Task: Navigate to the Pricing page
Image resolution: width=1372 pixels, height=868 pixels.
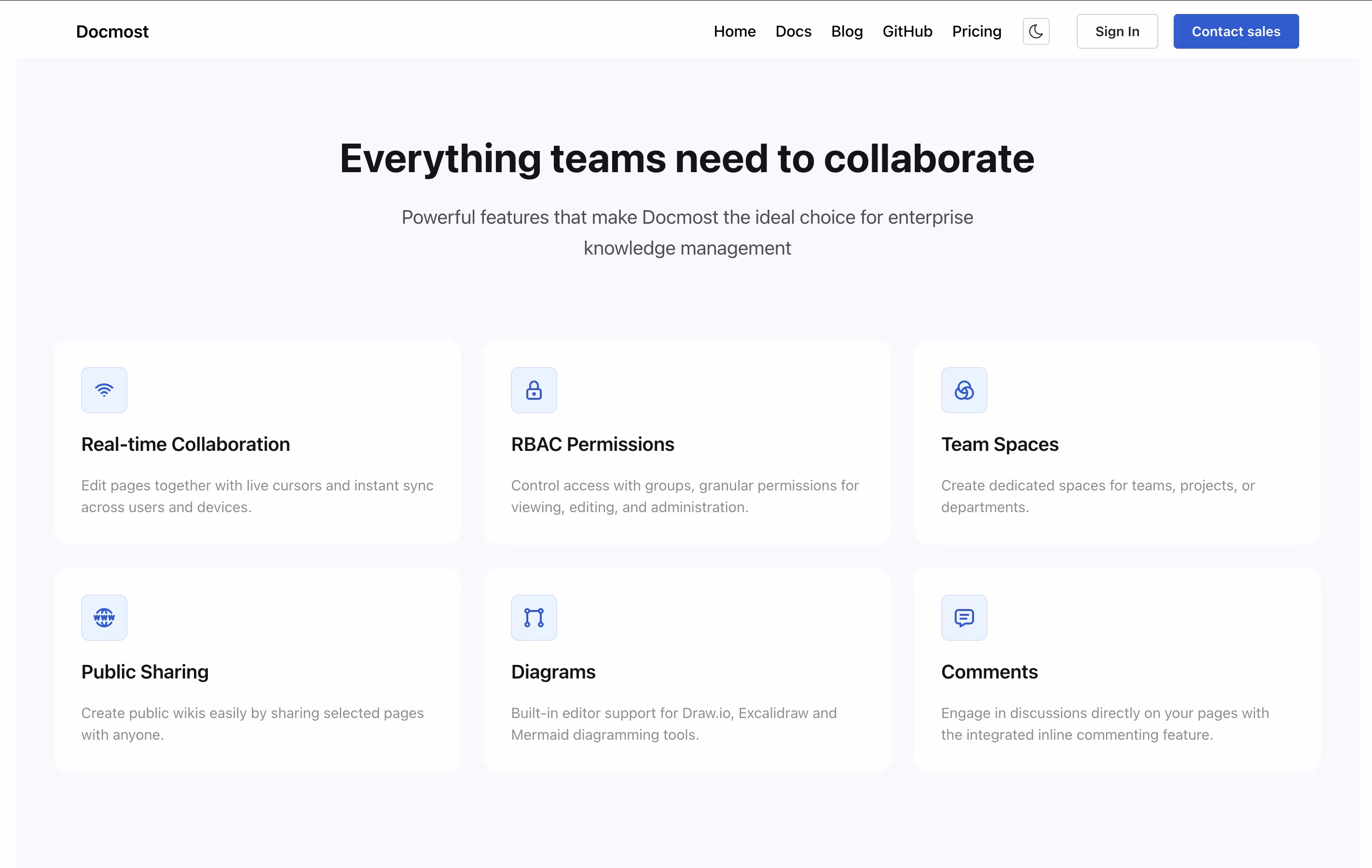Action: click(x=976, y=31)
